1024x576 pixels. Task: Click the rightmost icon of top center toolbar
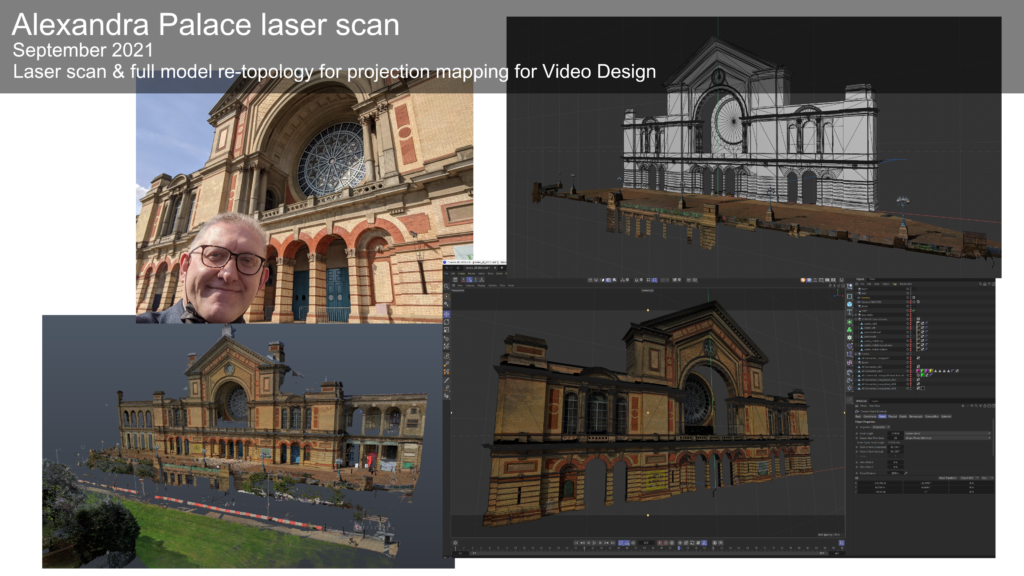click(695, 280)
